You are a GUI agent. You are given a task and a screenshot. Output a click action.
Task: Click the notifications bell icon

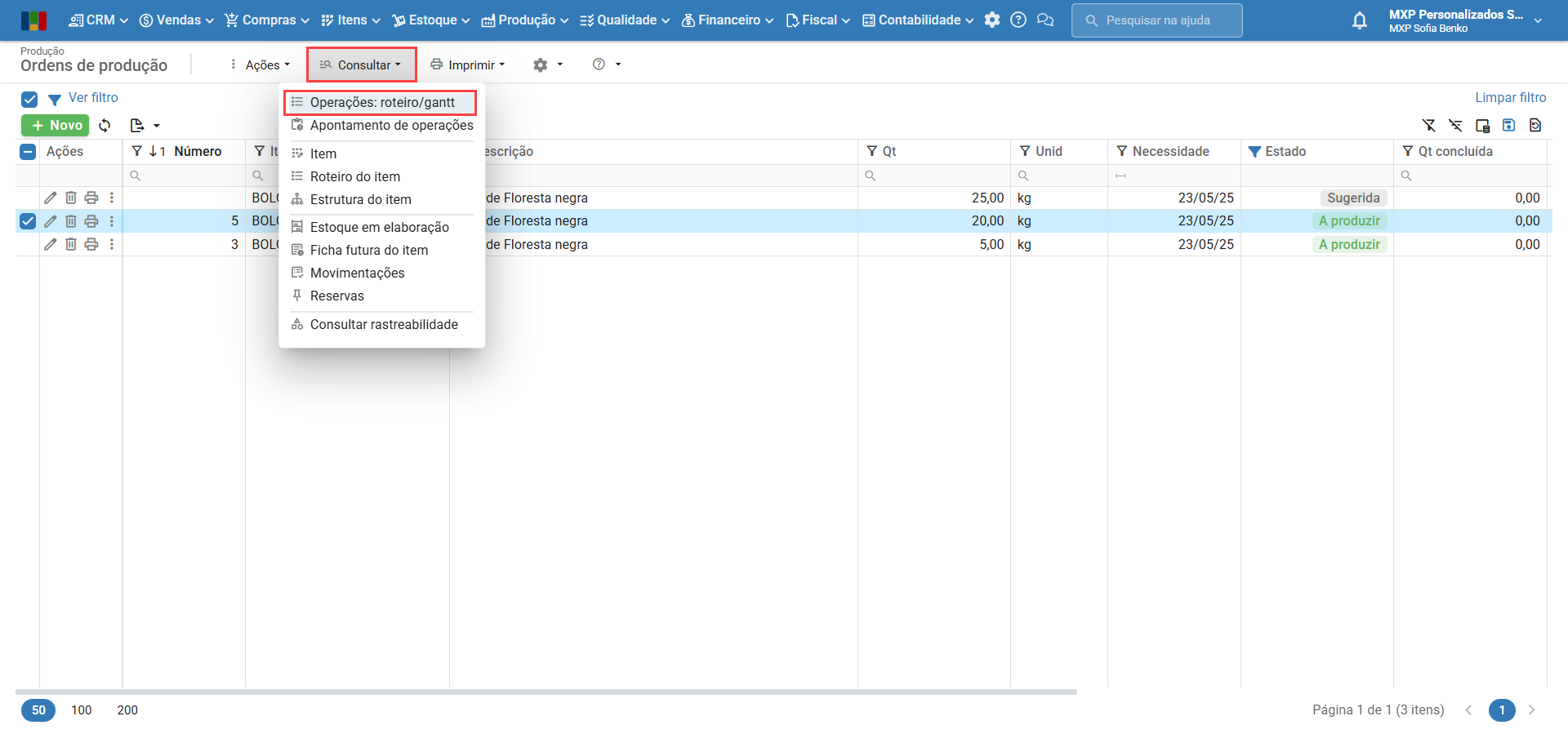1359,20
